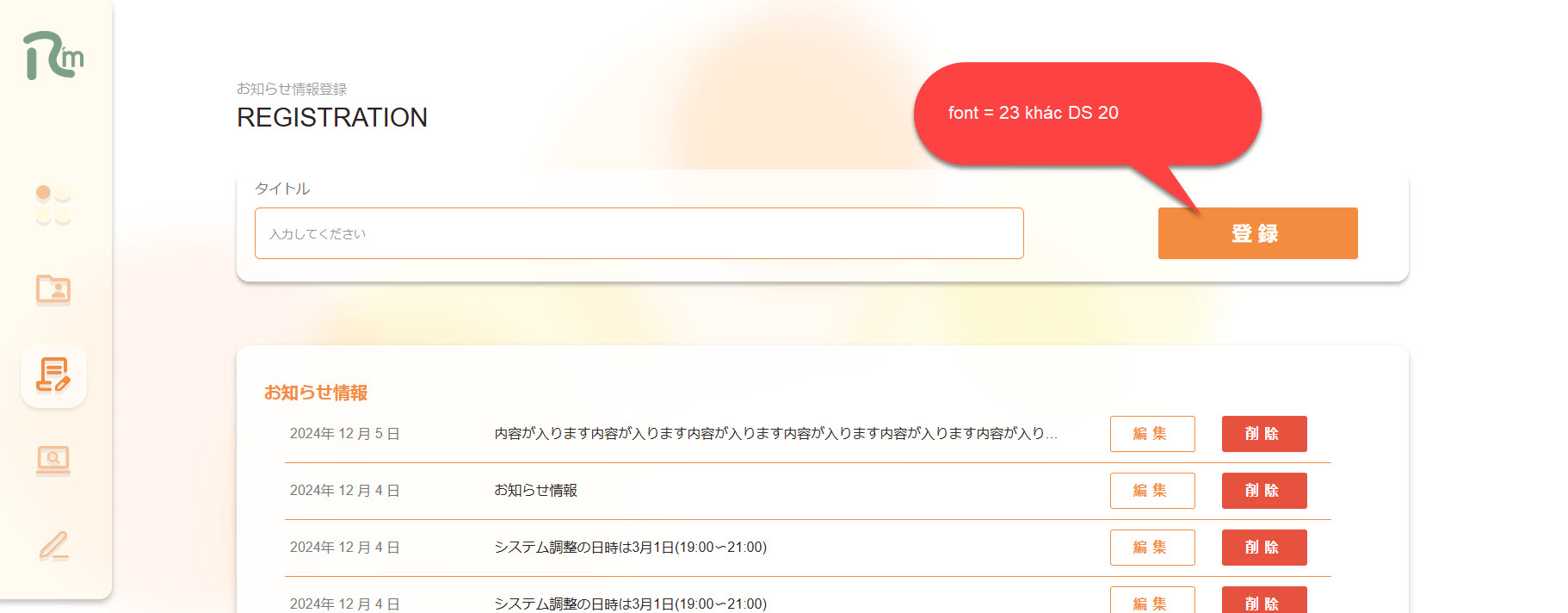This screenshot has width=1568, height=613.
Task: Click the タイトル input field
Action: point(639,233)
